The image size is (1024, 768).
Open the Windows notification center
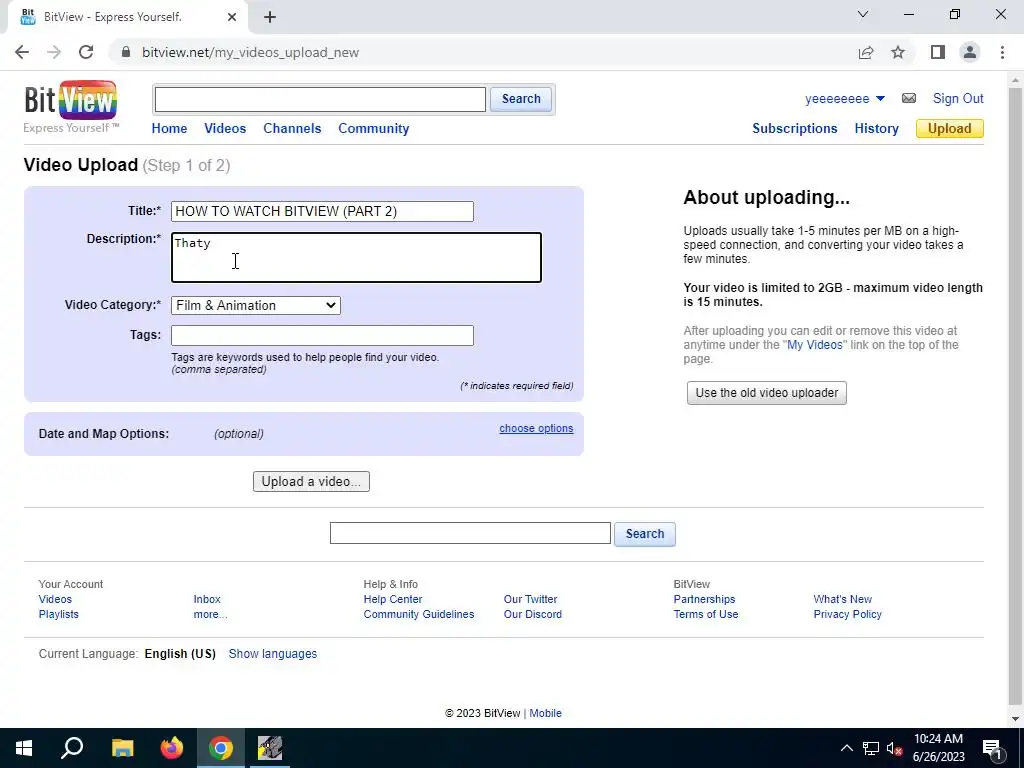pos(992,748)
